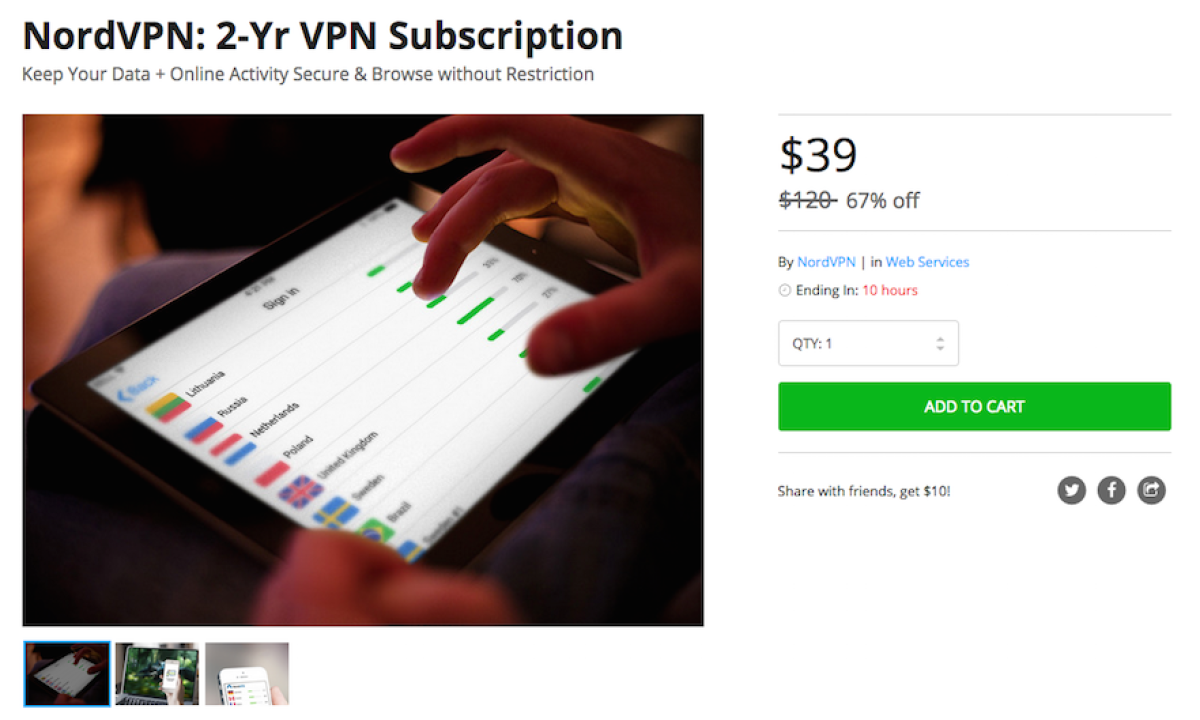Click the NordVPN: 2-Yr VPN Subscription heading
The image size is (1200, 720).
tap(323, 35)
